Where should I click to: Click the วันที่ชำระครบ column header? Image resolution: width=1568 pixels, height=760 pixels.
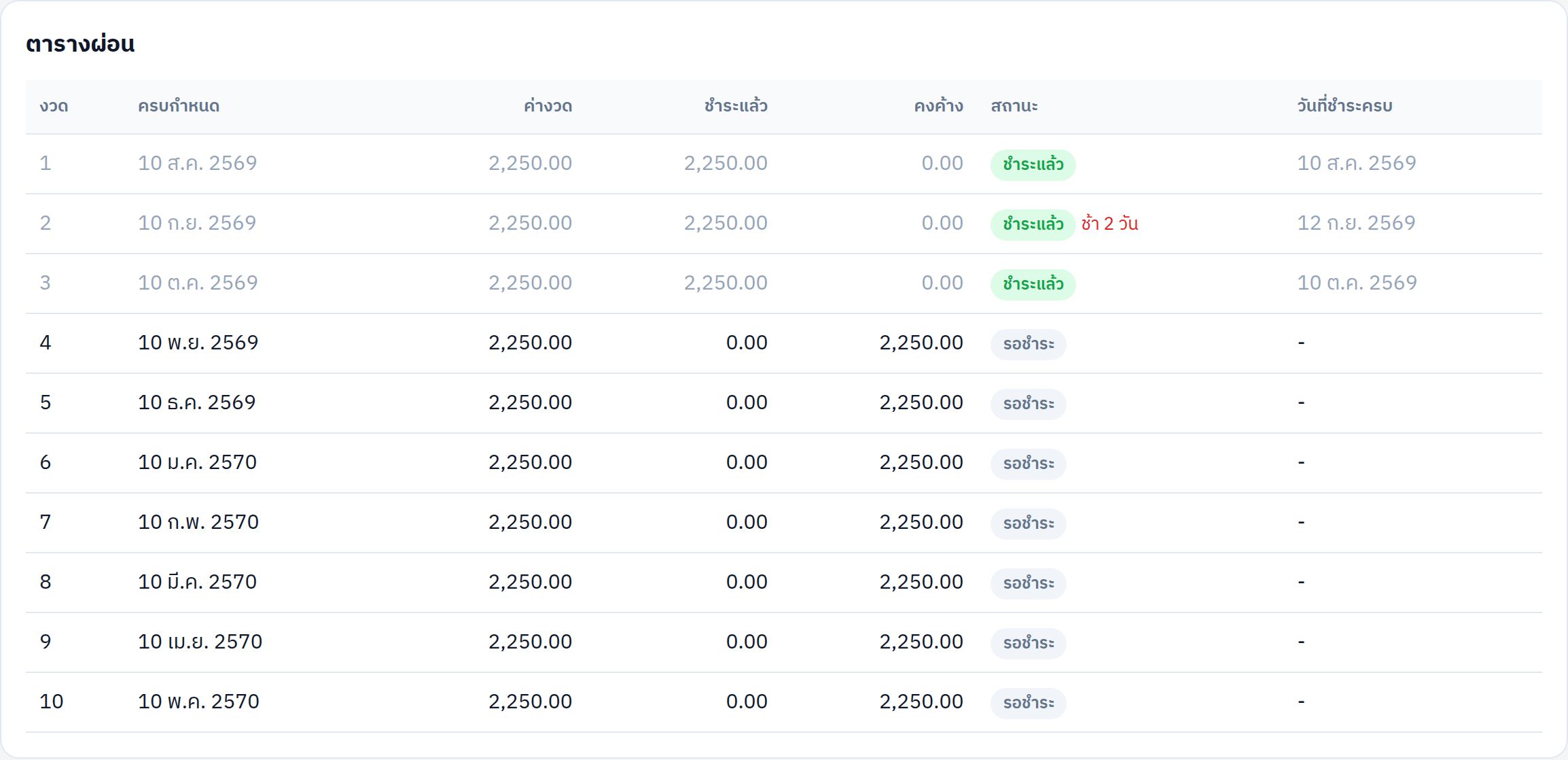pos(1344,106)
